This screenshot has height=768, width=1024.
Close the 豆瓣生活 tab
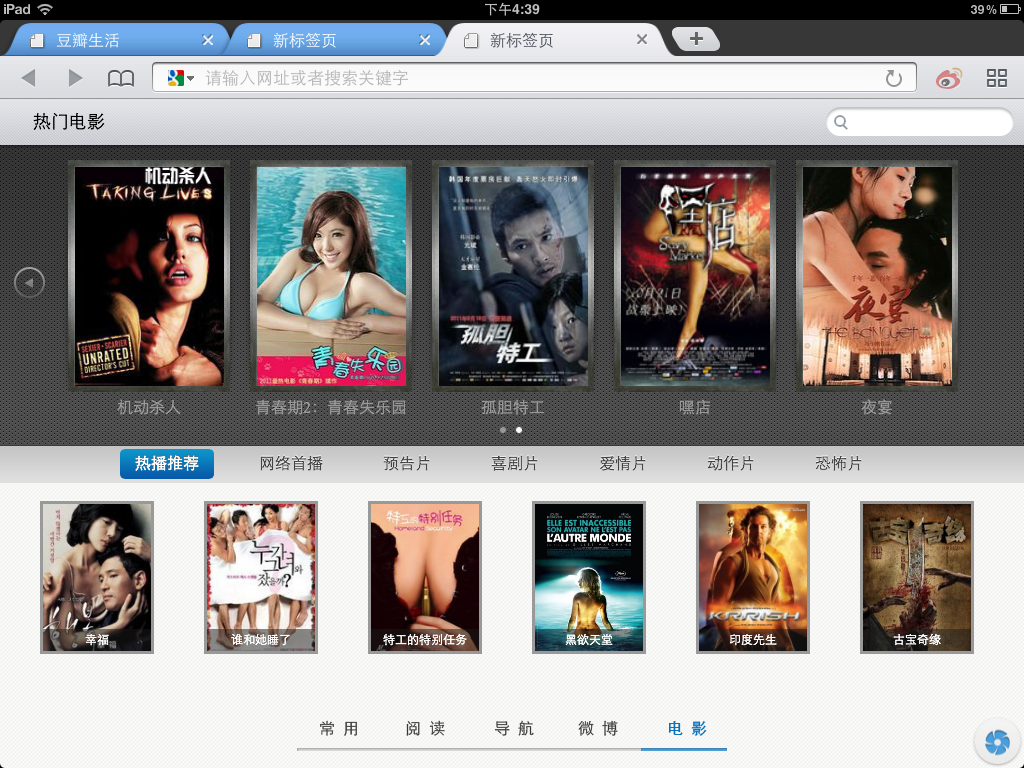click(208, 40)
